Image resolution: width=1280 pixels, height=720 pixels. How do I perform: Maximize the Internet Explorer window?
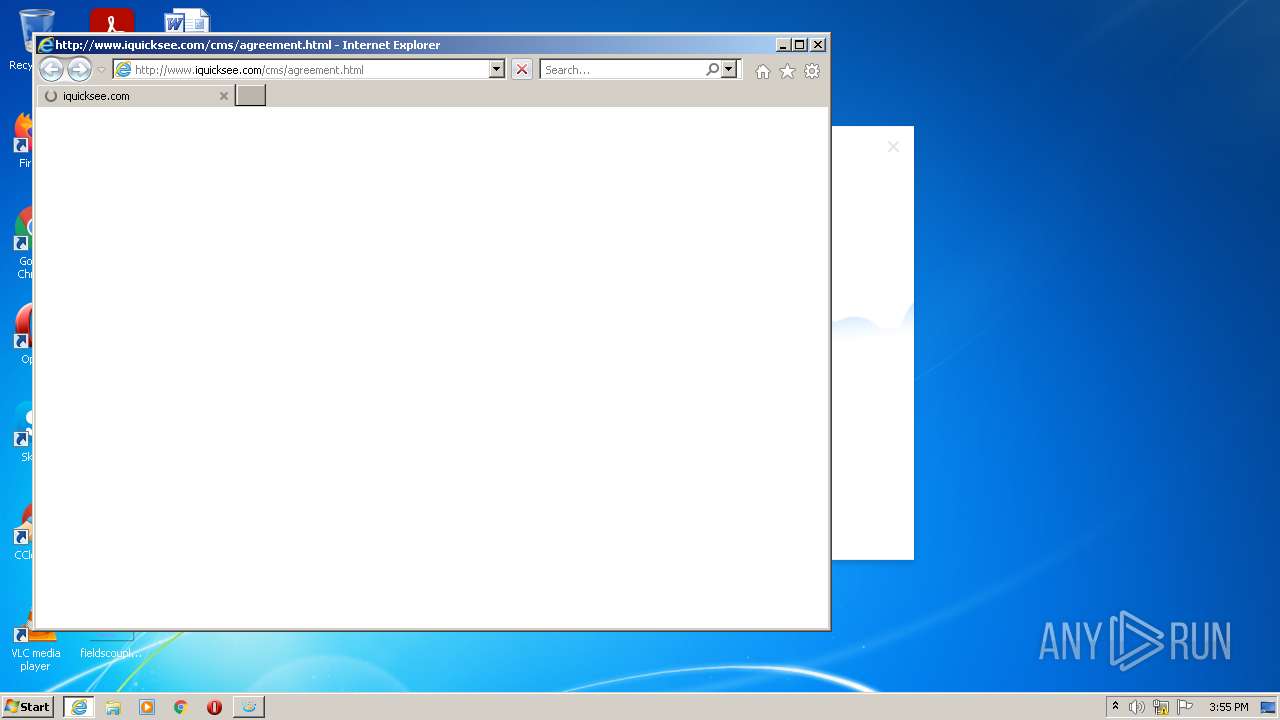tap(800, 45)
